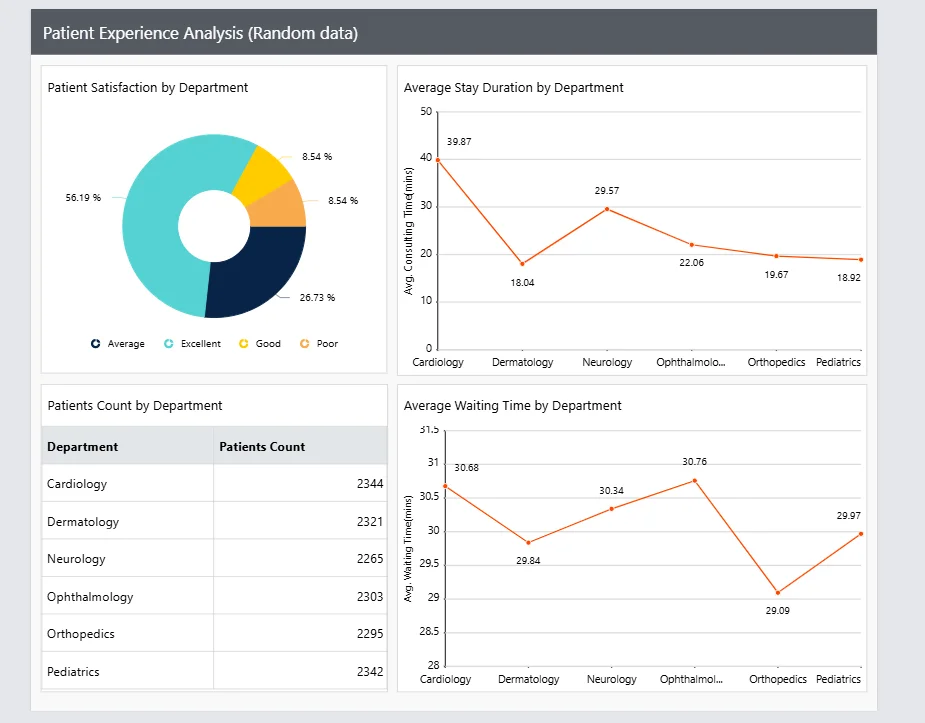Toggle the Poor legend icon

click(x=304, y=343)
